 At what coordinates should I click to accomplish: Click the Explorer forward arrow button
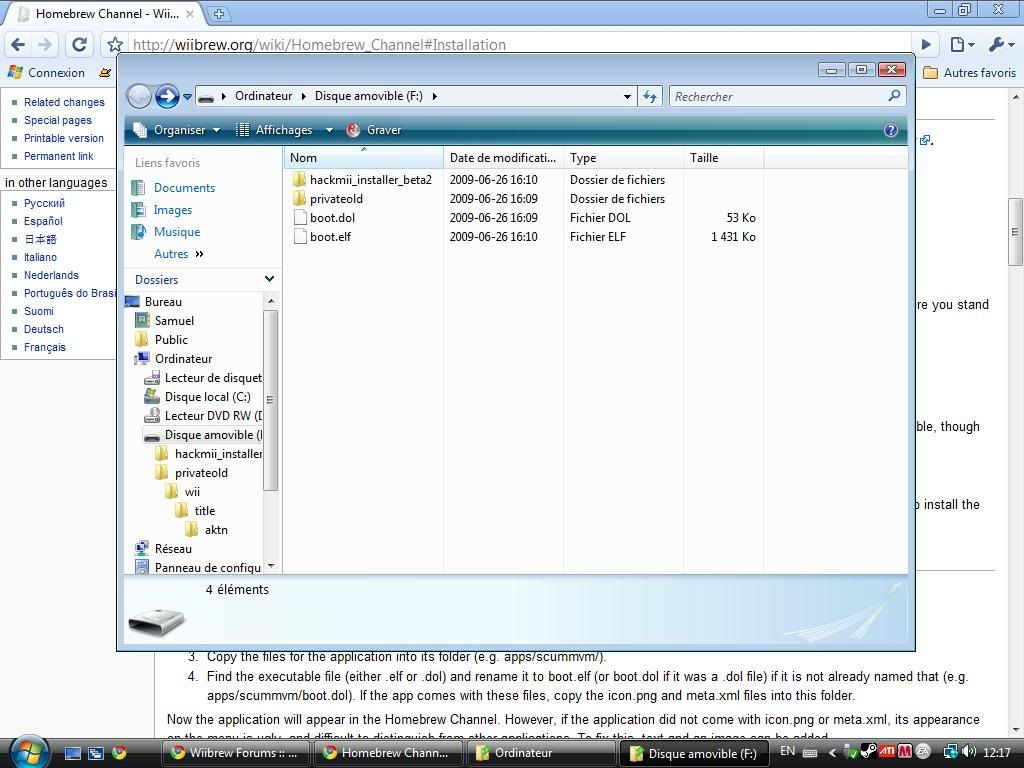coord(167,97)
